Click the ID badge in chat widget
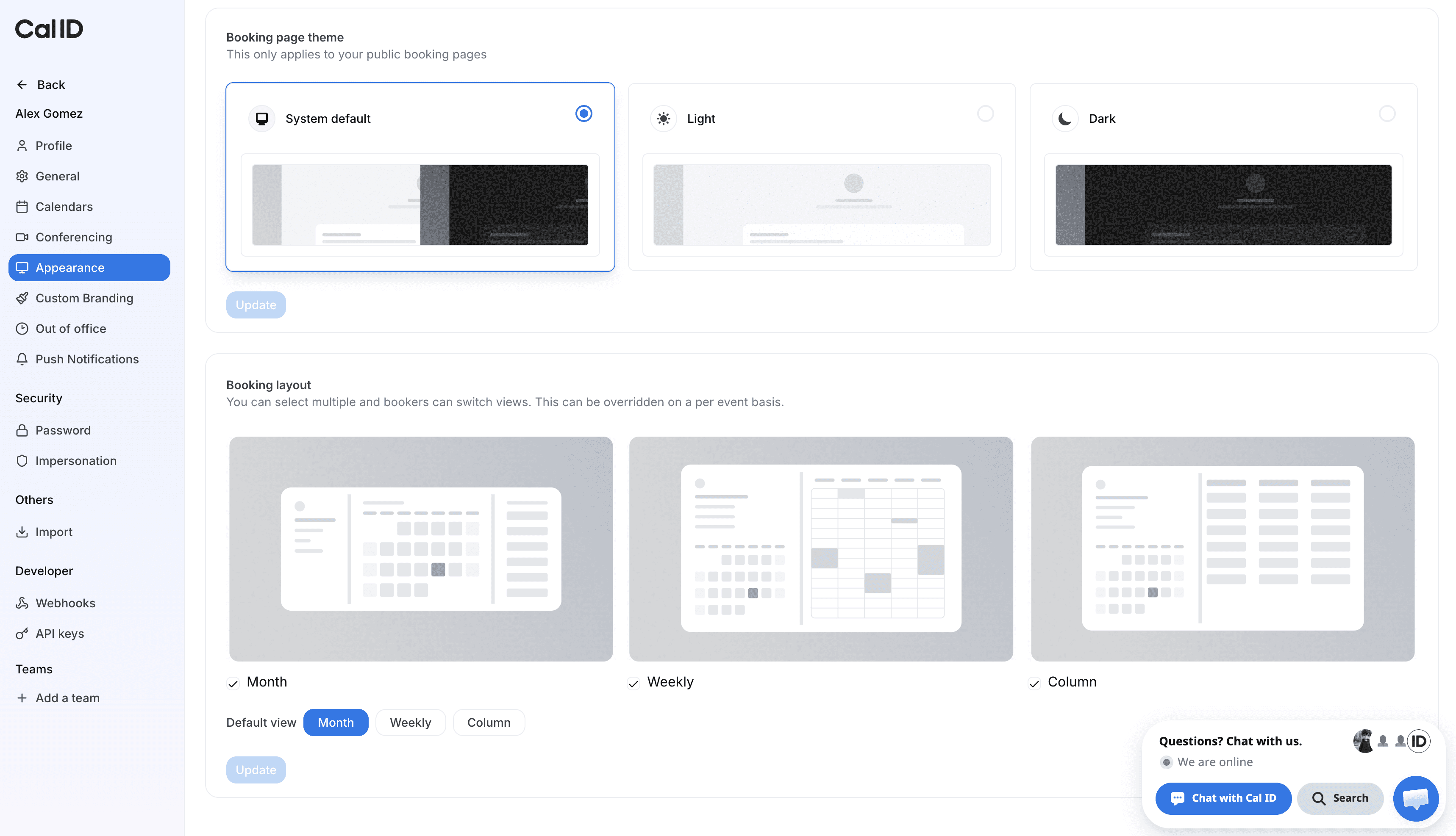Screen dimensions: 1456x836 [1418, 741]
